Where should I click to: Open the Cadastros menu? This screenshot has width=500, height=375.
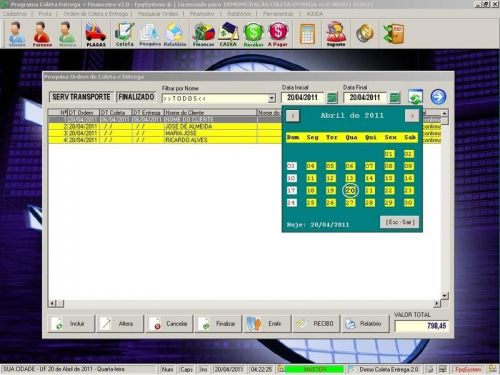click(x=15, y=14)
